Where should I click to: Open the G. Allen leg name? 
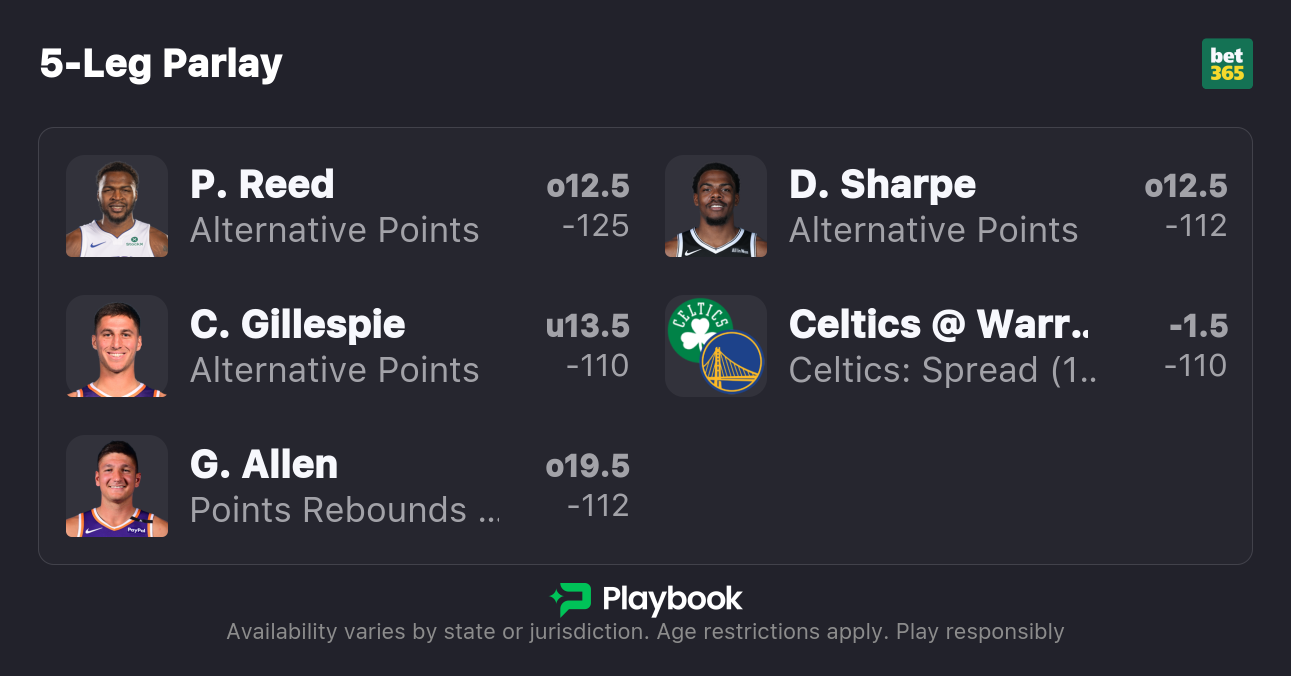(x=264, y=465)
